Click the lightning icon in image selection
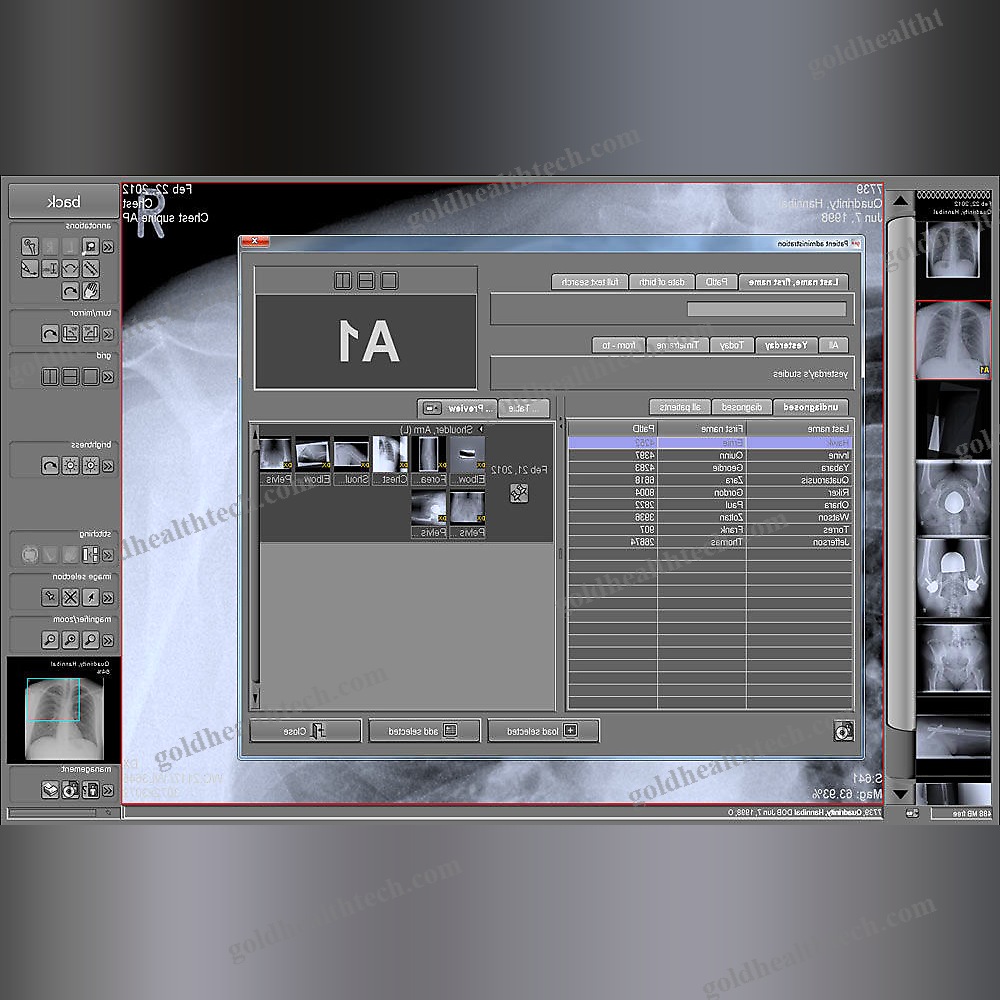This screenshot has height=1000, width=1000. coord(91,598)
